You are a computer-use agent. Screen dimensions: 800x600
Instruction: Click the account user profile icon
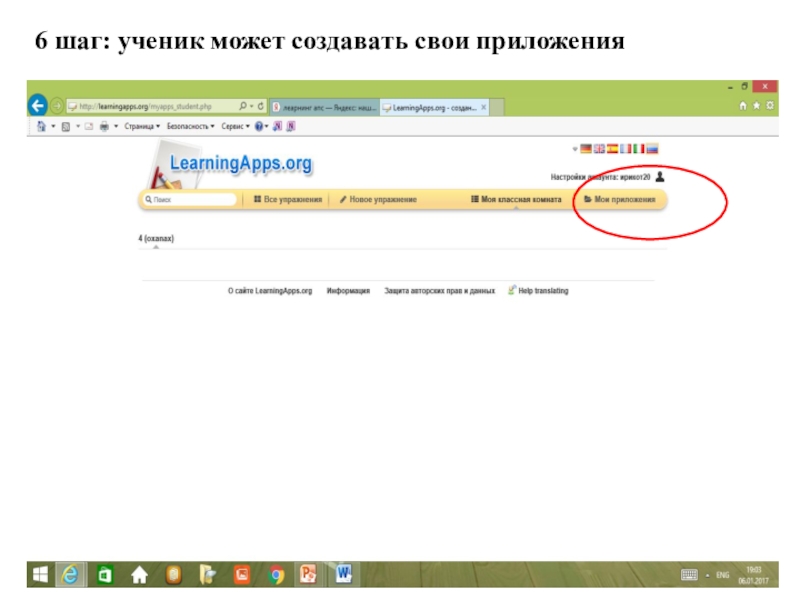coord(659,176)
